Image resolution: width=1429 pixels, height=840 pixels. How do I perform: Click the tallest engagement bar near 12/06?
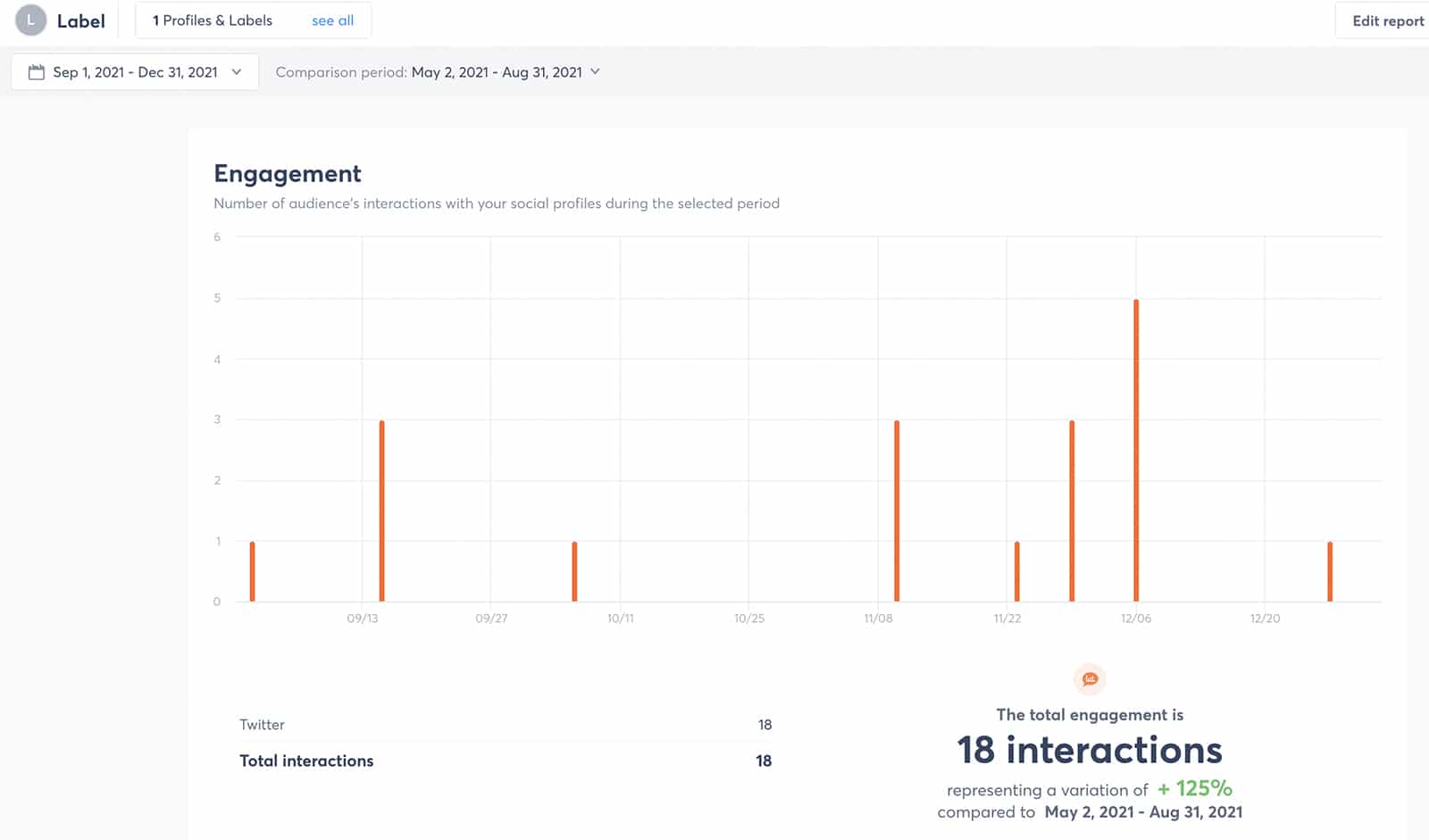point(1136,446)
